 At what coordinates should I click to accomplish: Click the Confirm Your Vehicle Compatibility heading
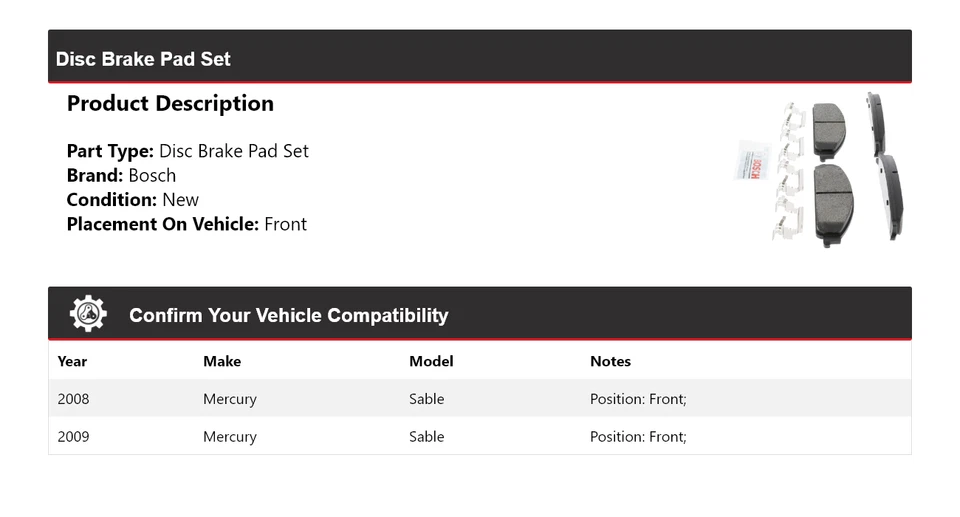pyautogui.click(x=288, y=315)
